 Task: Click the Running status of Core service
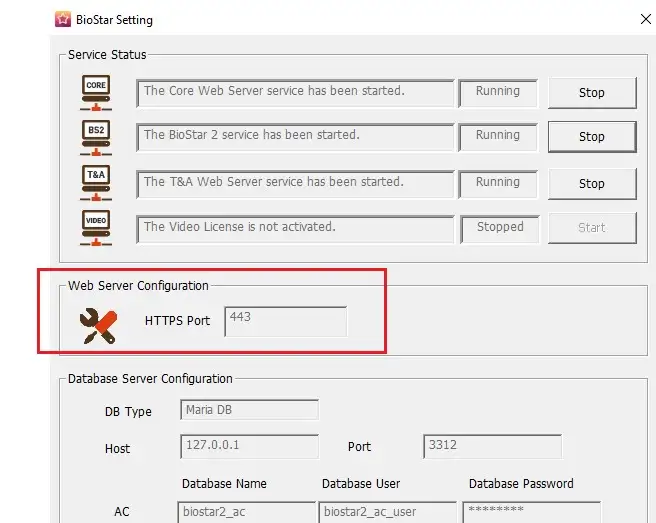pos(498,93)
